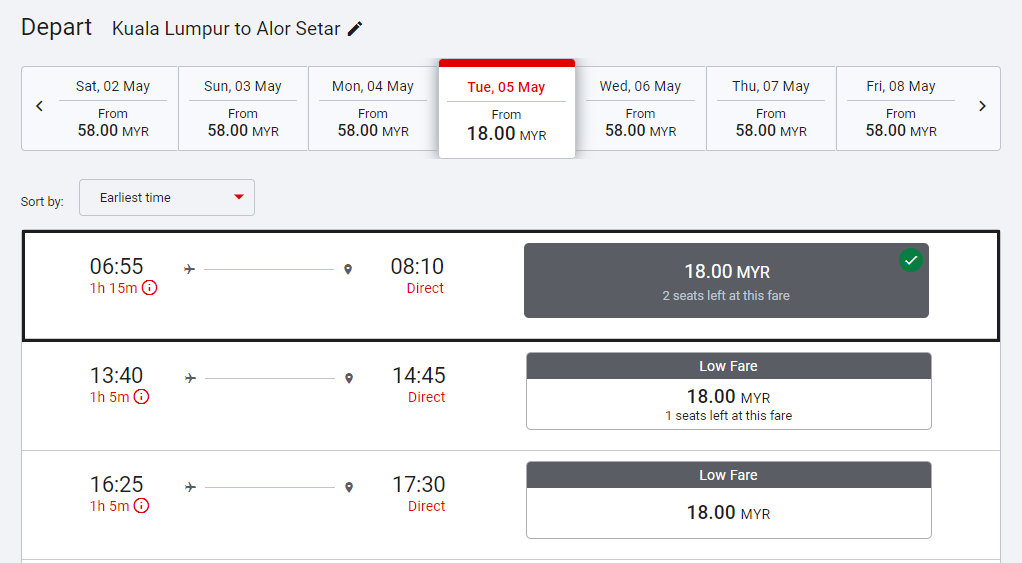Open info icon beside 1h 15m duration
Image resolution: width=1022 pixels, height=563 pixels.
(x=150, y=288)
